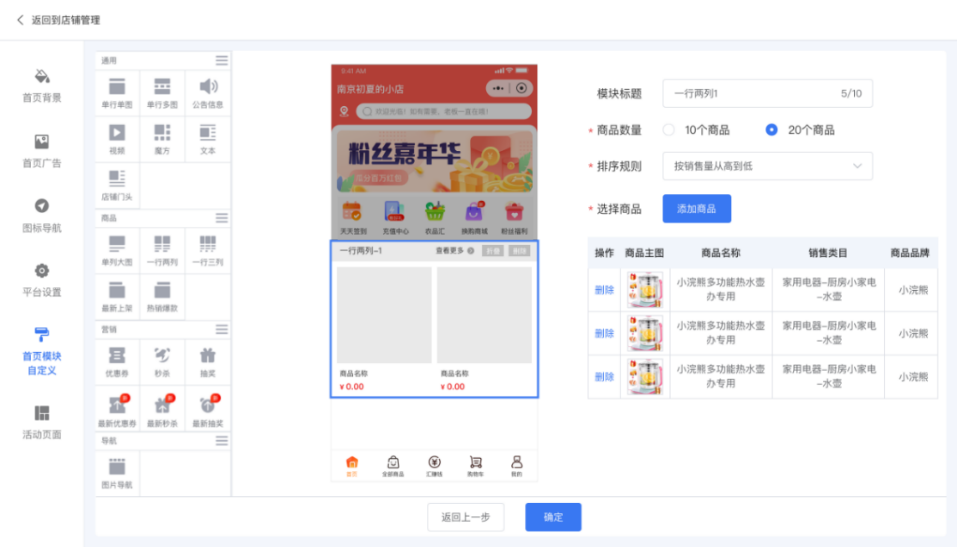Add 单列大图 product module
957x547 pixels.
pyautogui.click(x=117, y=251)
